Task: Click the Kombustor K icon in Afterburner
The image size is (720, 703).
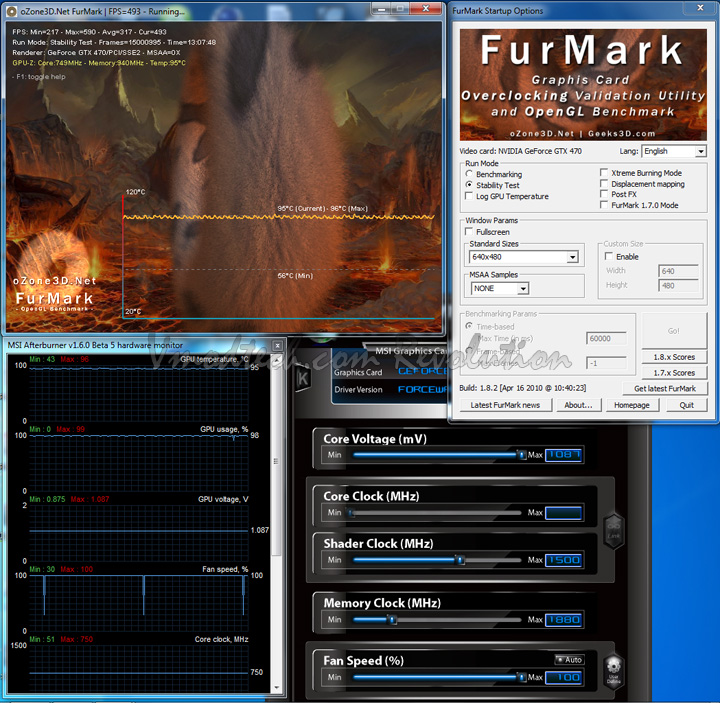Action: [x=303, y=378]
